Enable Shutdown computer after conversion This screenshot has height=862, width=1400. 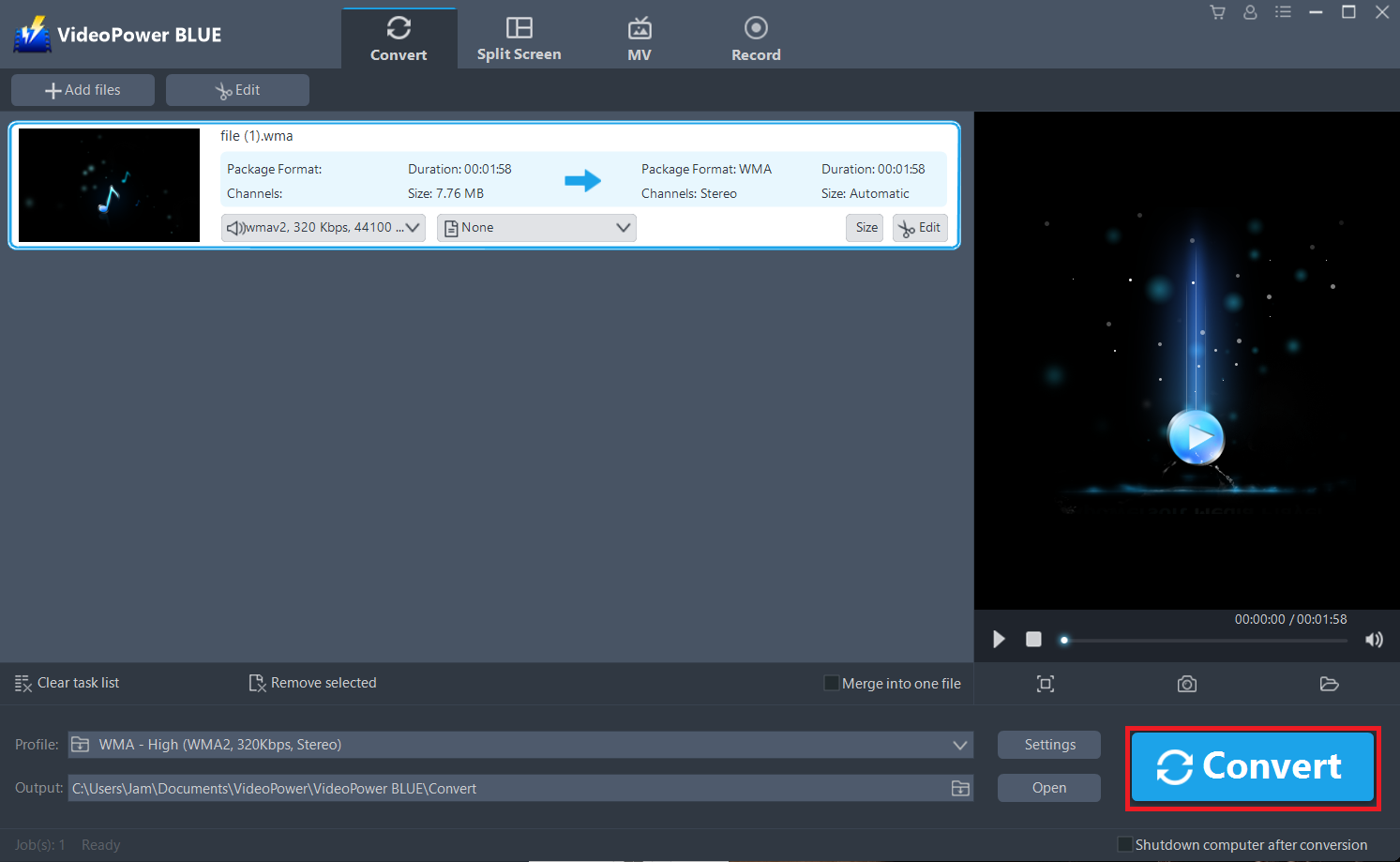coord(1124,844)
